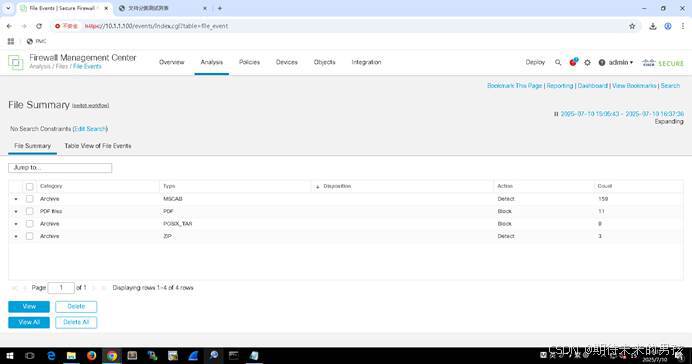Screen dimensions: 692x364
Task: Tick the checkbox for the POSIX_TAR row
Action: pyautogui.click(x=30, y=224)
